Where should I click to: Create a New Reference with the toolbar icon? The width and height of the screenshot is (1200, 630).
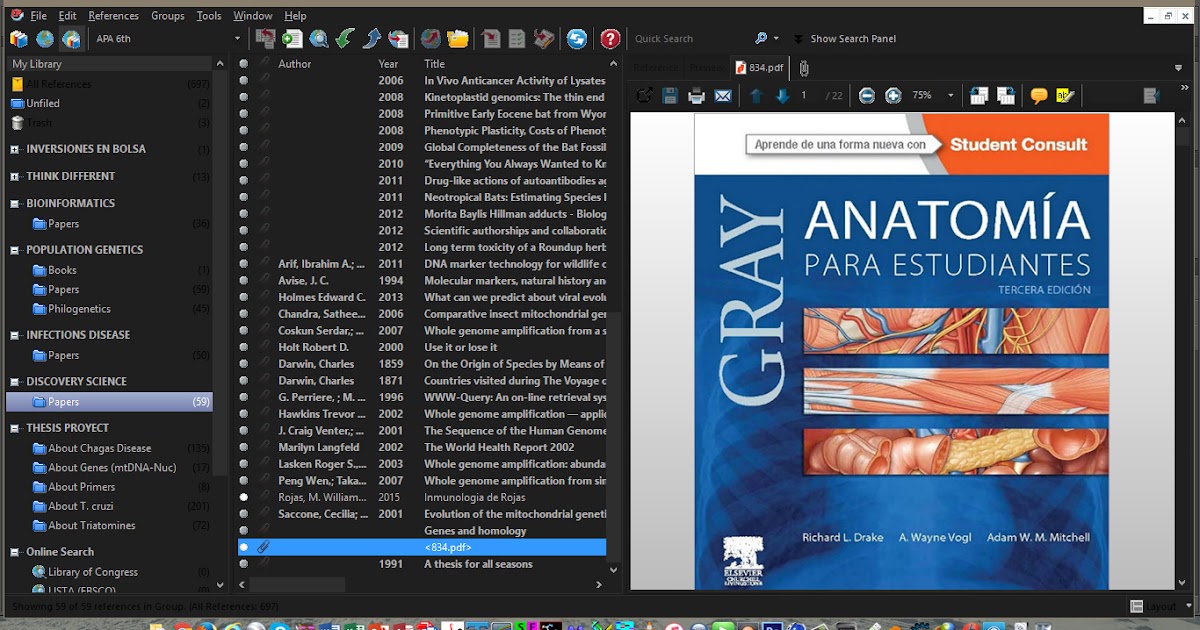pos(292,39)
